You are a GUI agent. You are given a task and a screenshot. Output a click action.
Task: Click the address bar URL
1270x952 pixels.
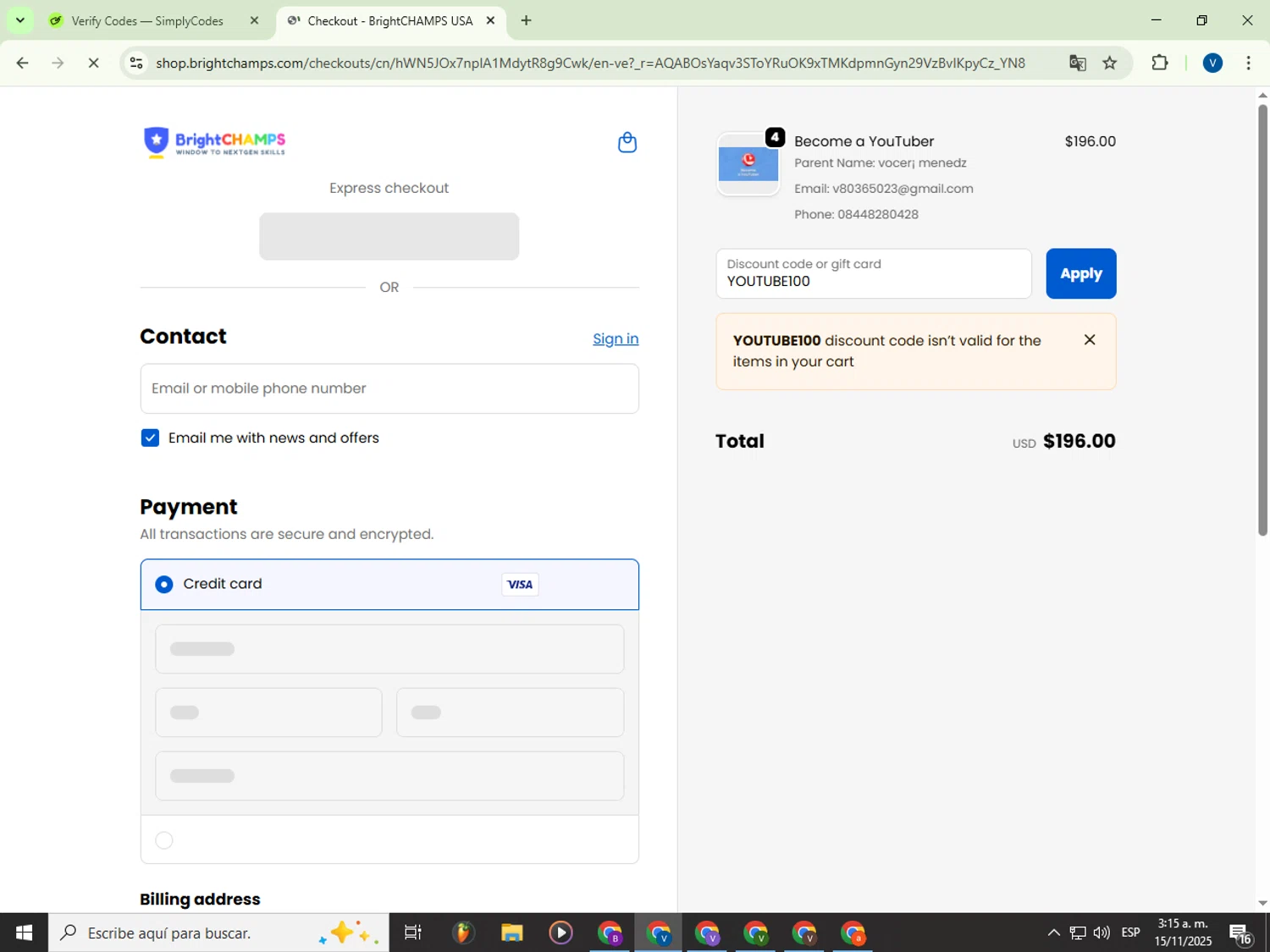pos(590,63)
